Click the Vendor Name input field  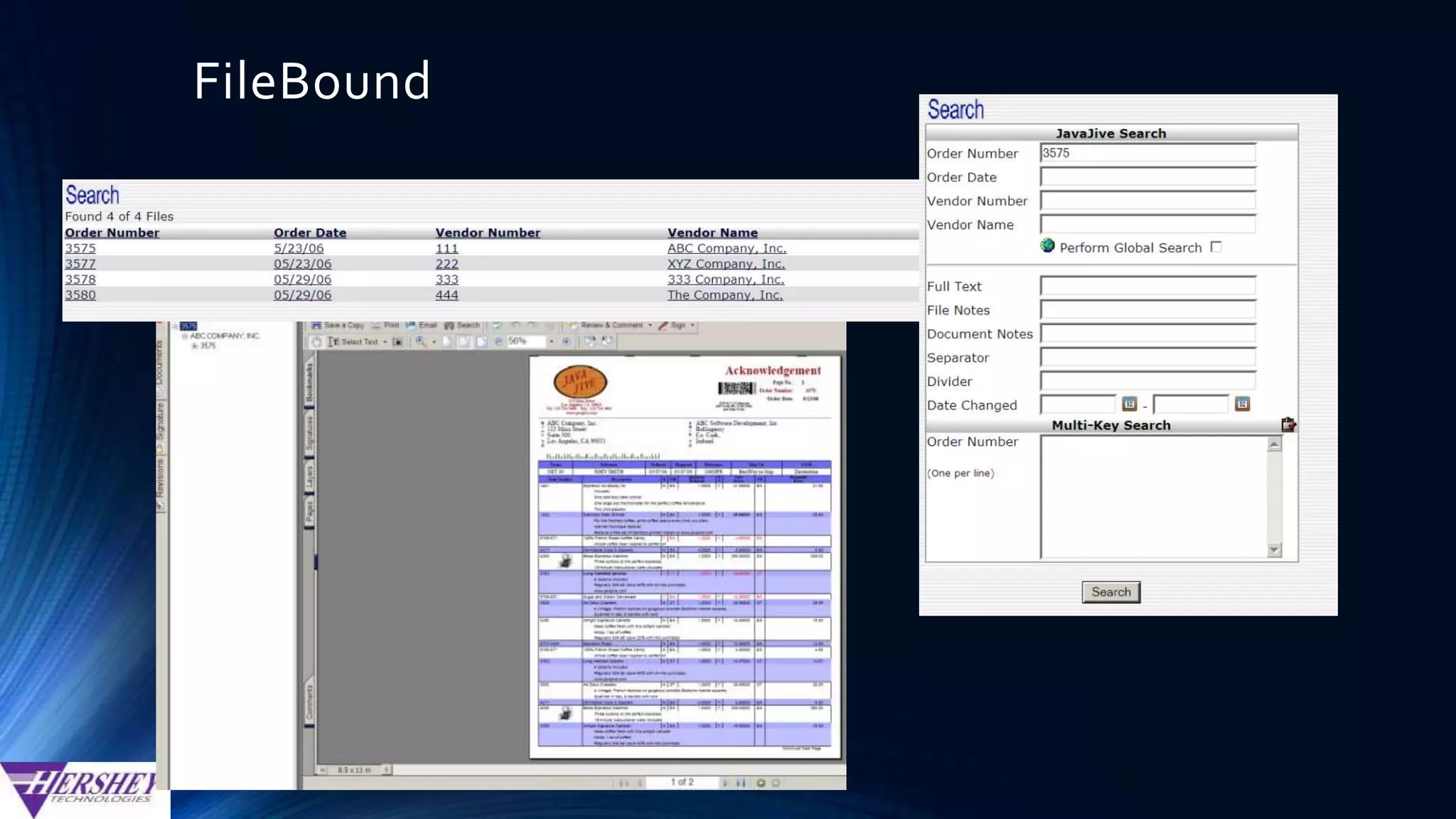tap(1147, 225)
